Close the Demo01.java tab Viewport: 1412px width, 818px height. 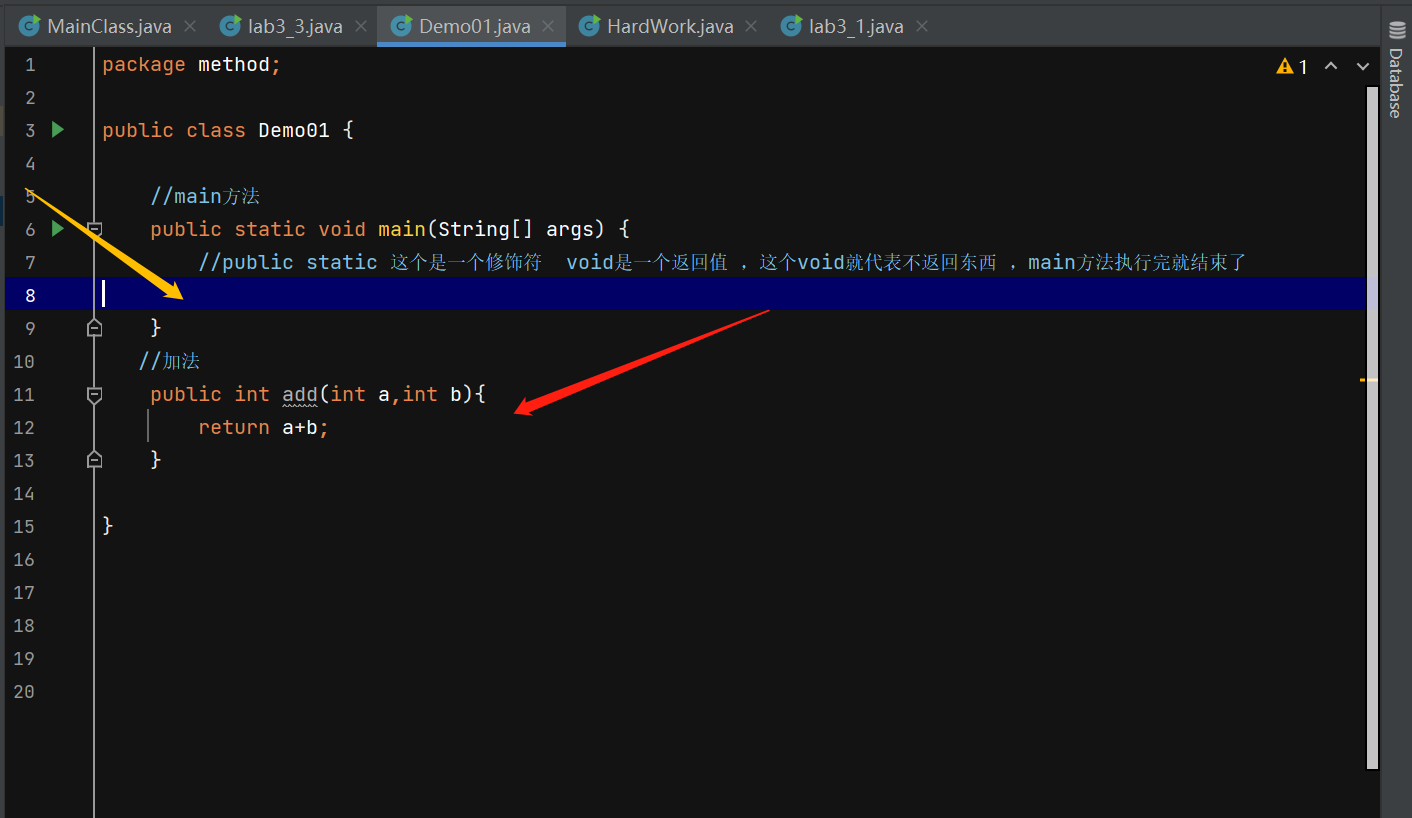[549, 26]
